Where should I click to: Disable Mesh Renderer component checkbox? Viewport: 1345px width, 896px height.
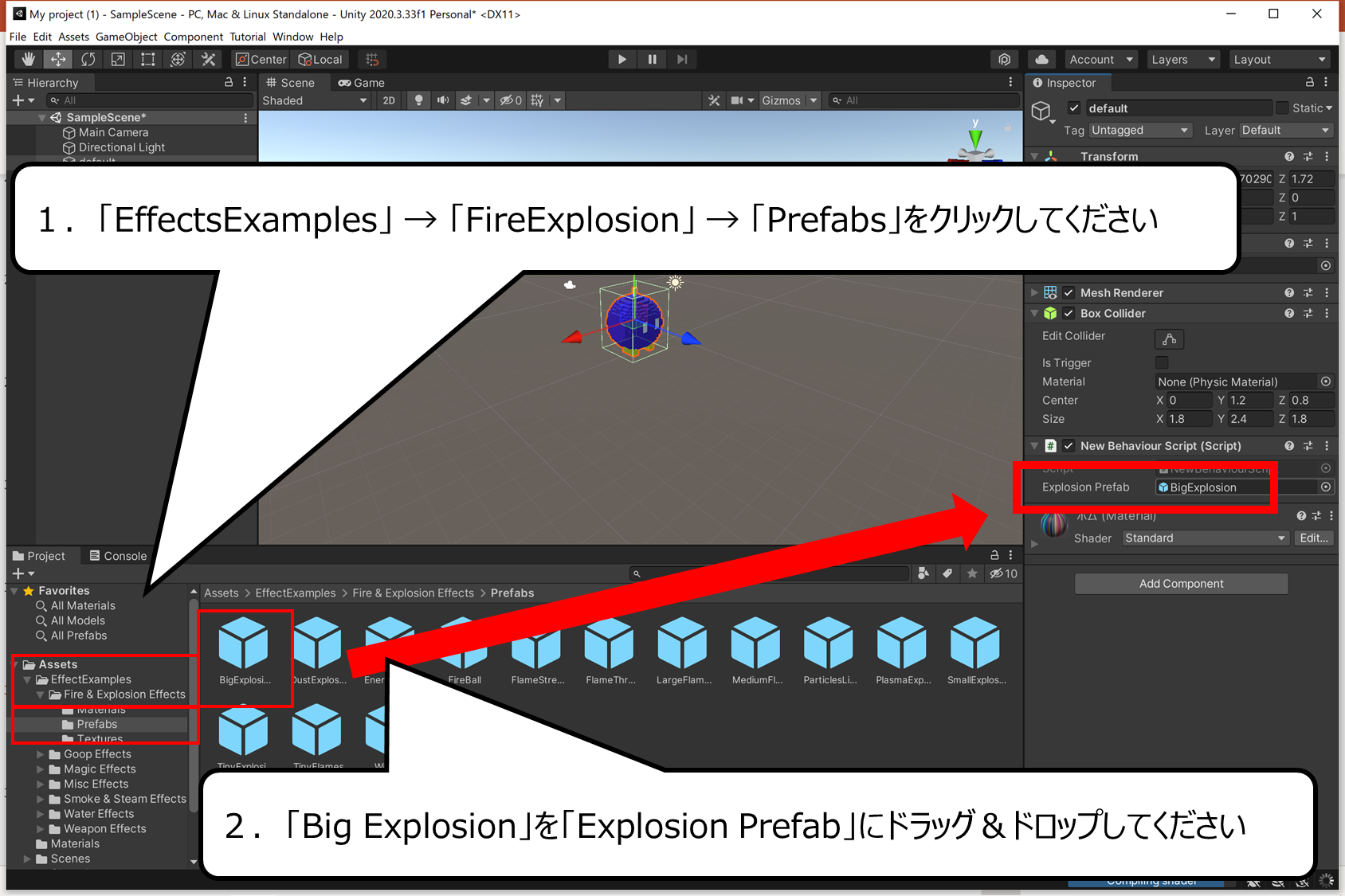(1069, 292)
